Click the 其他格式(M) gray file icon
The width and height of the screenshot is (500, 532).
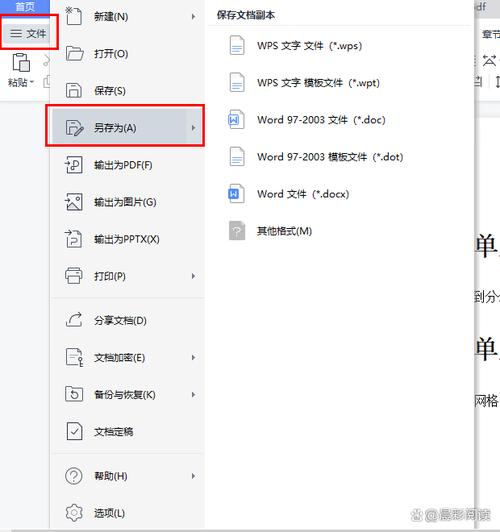237,230
